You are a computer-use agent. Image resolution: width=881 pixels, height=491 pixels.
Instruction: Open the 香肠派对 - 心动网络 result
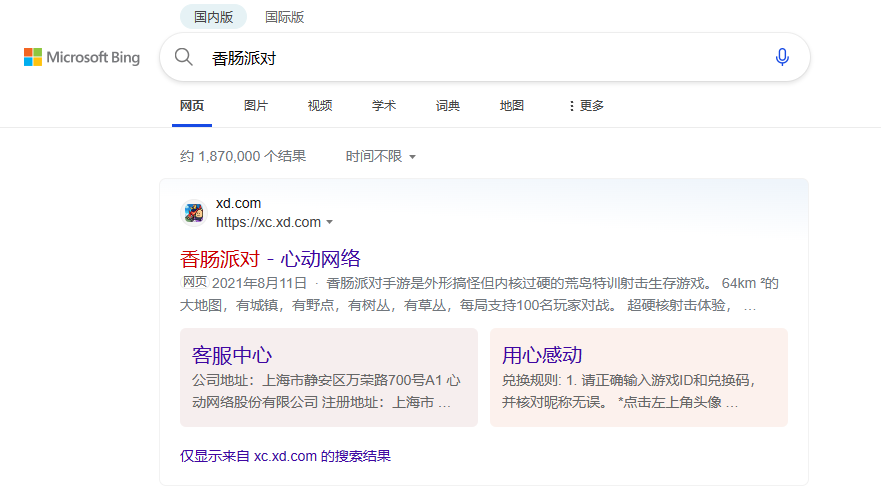270,259
